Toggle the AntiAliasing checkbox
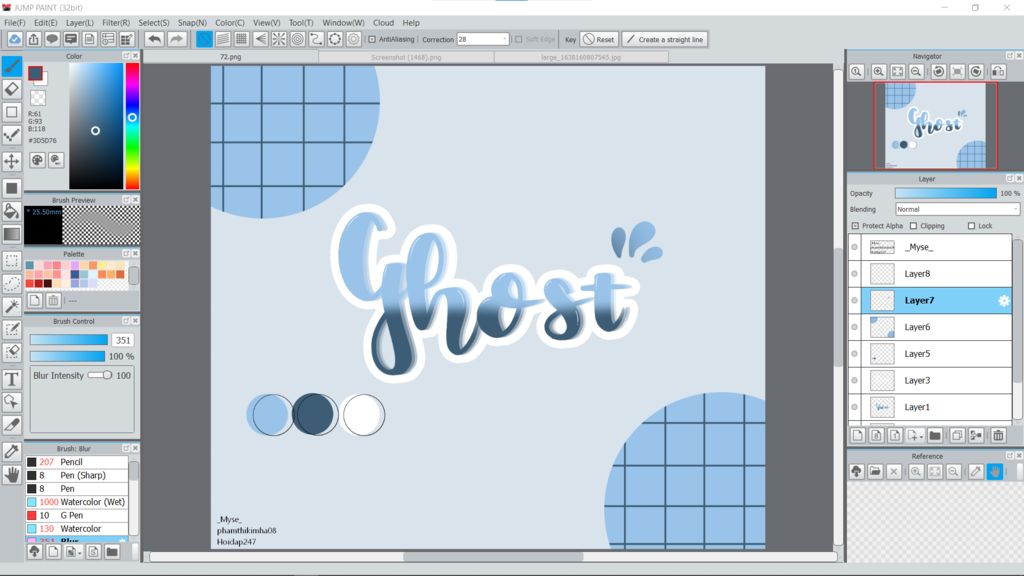 tap(372, 39)
